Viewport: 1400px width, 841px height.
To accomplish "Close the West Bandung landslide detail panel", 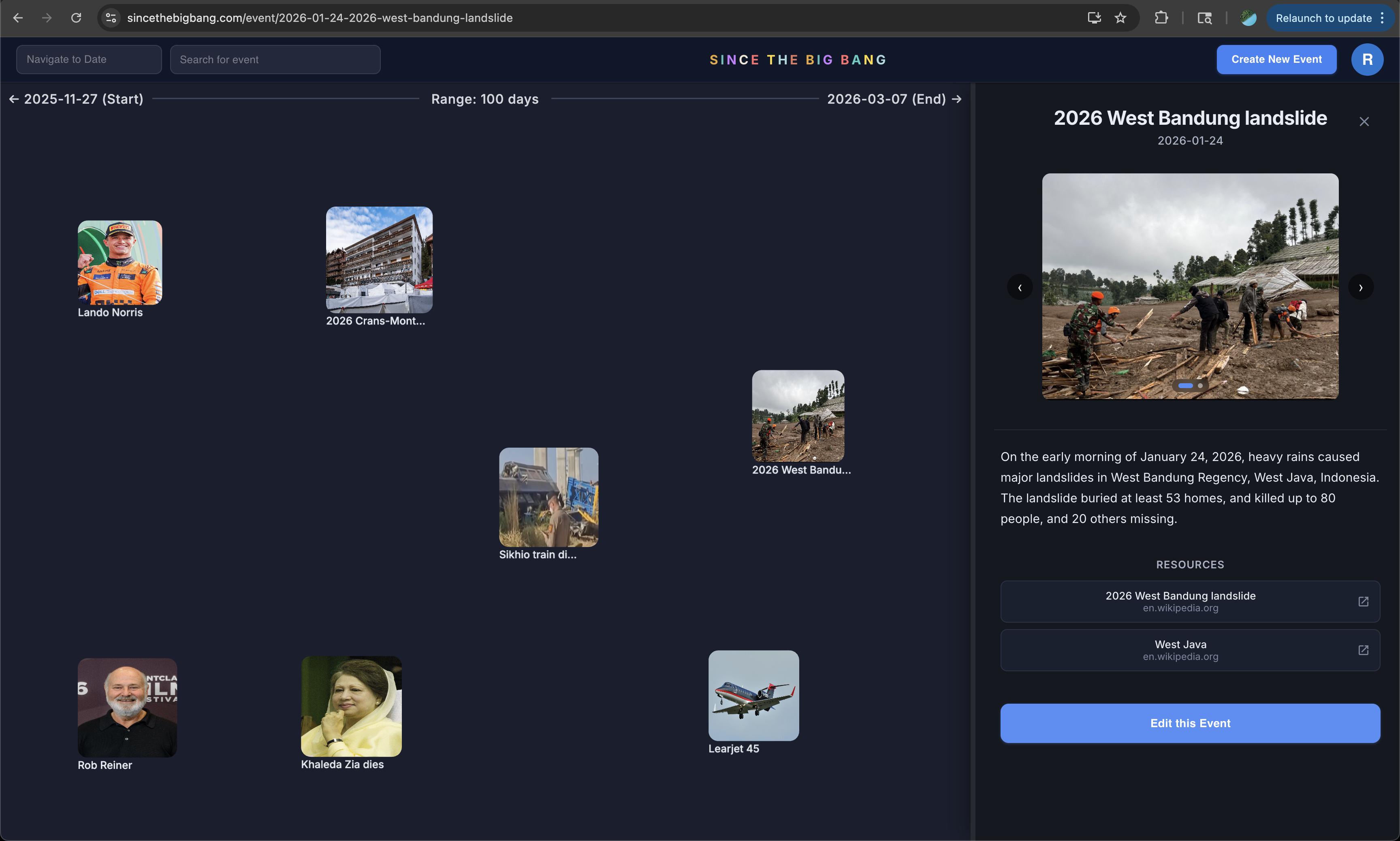I will [1364, 122].
